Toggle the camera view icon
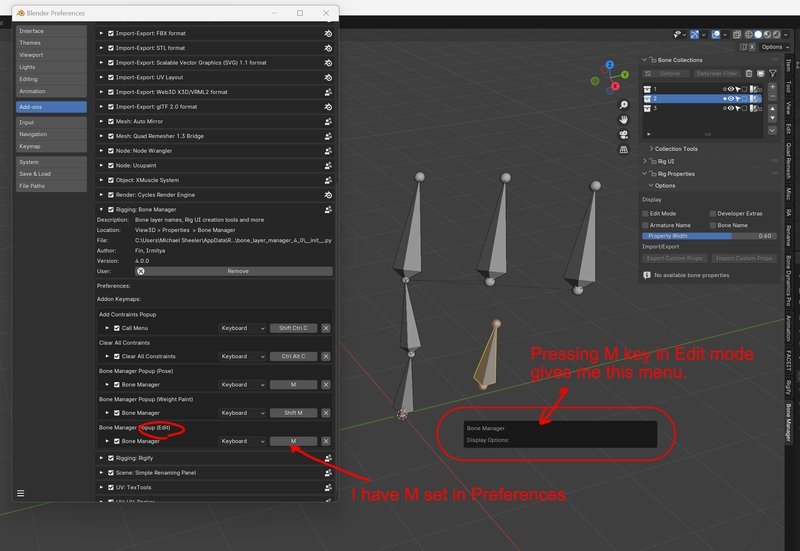 tap(623, 135)
